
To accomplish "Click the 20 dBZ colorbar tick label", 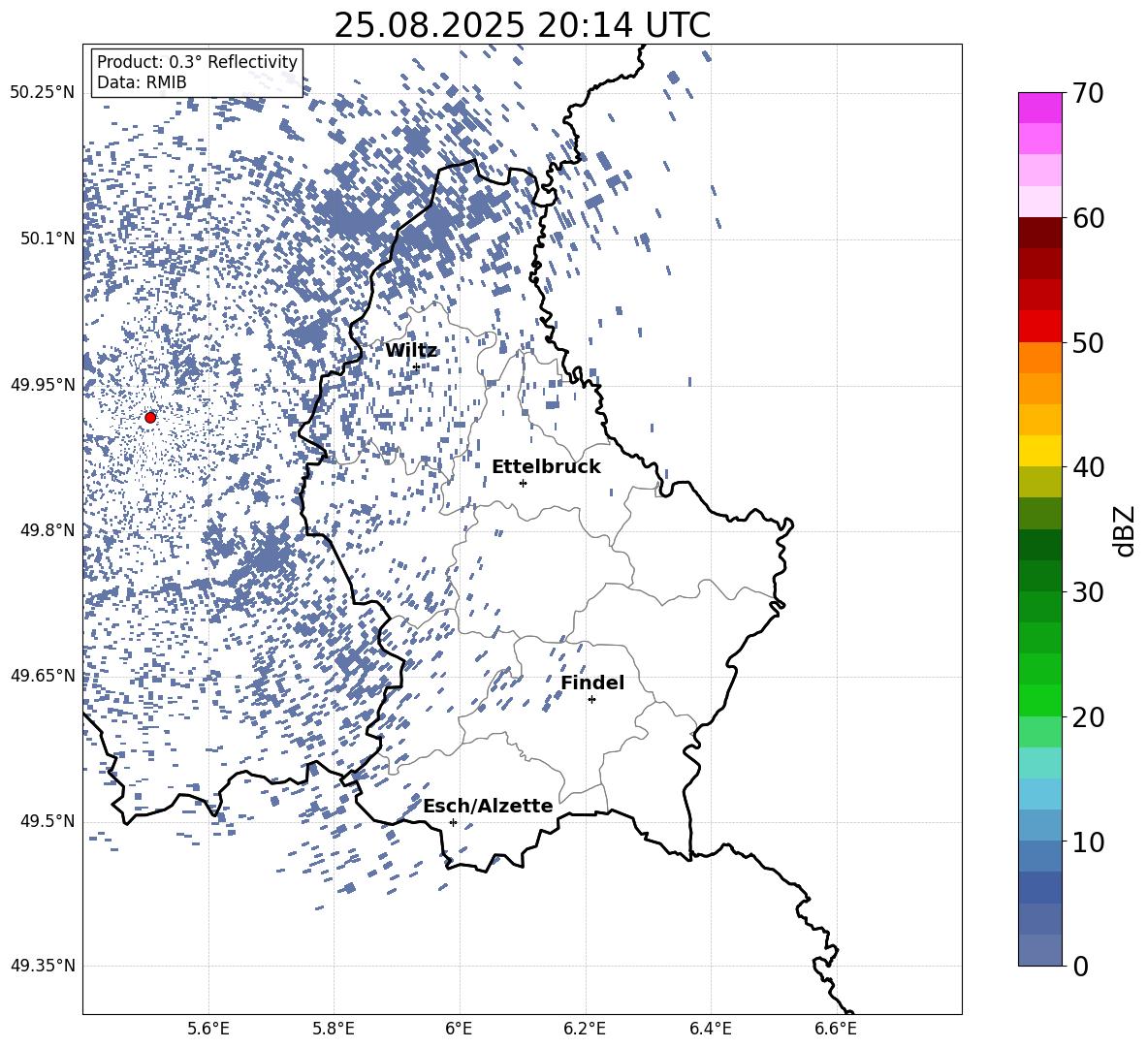I will tap(1088, 717).
